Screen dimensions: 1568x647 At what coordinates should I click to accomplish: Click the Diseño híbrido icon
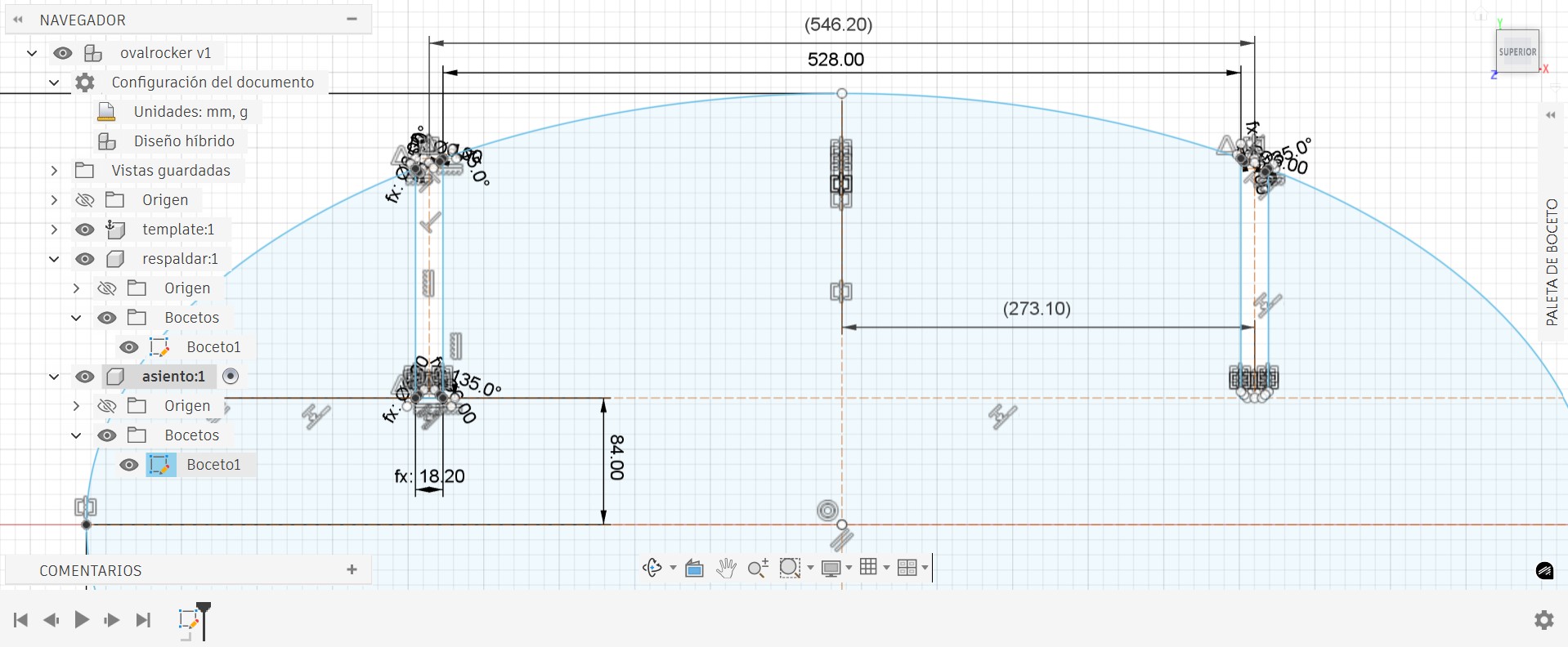(x=107, y=141)
